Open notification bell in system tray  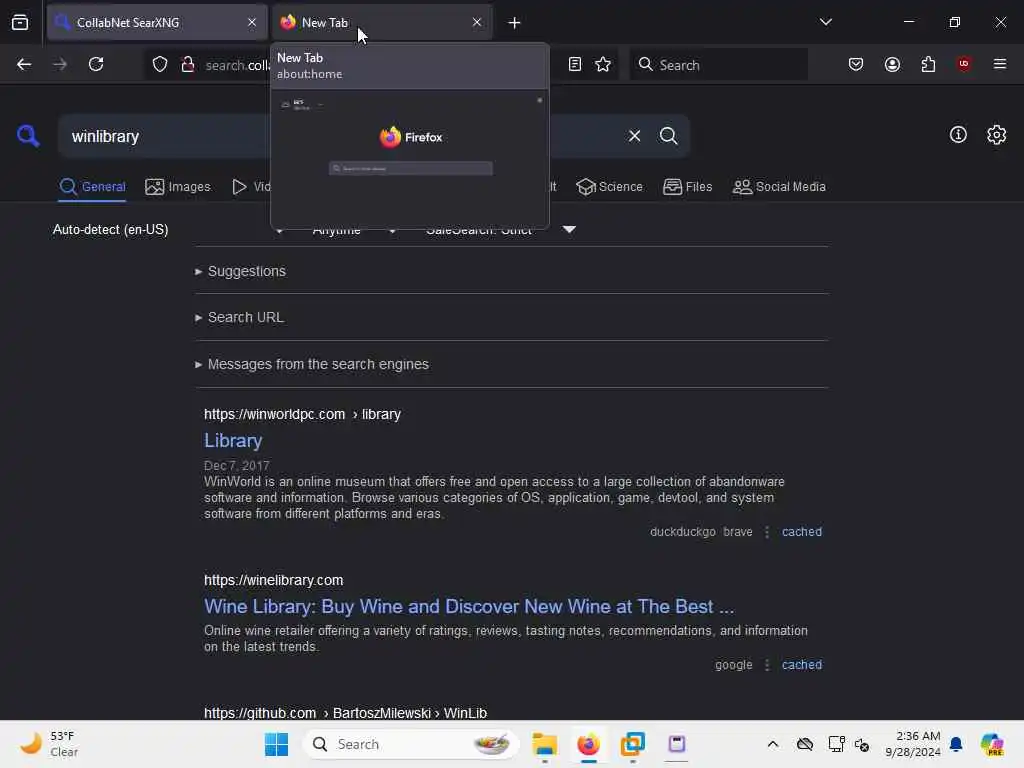pyautogui.click(x=956, y=744)
